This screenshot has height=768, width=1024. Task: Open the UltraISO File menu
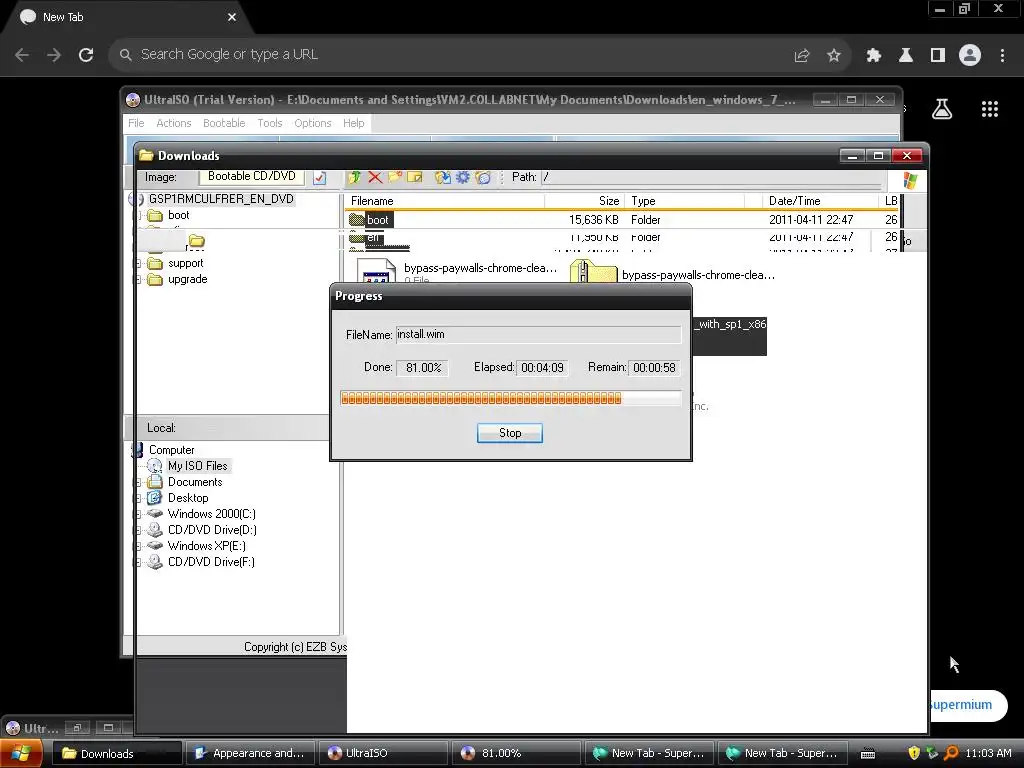[x=136, y=123]
